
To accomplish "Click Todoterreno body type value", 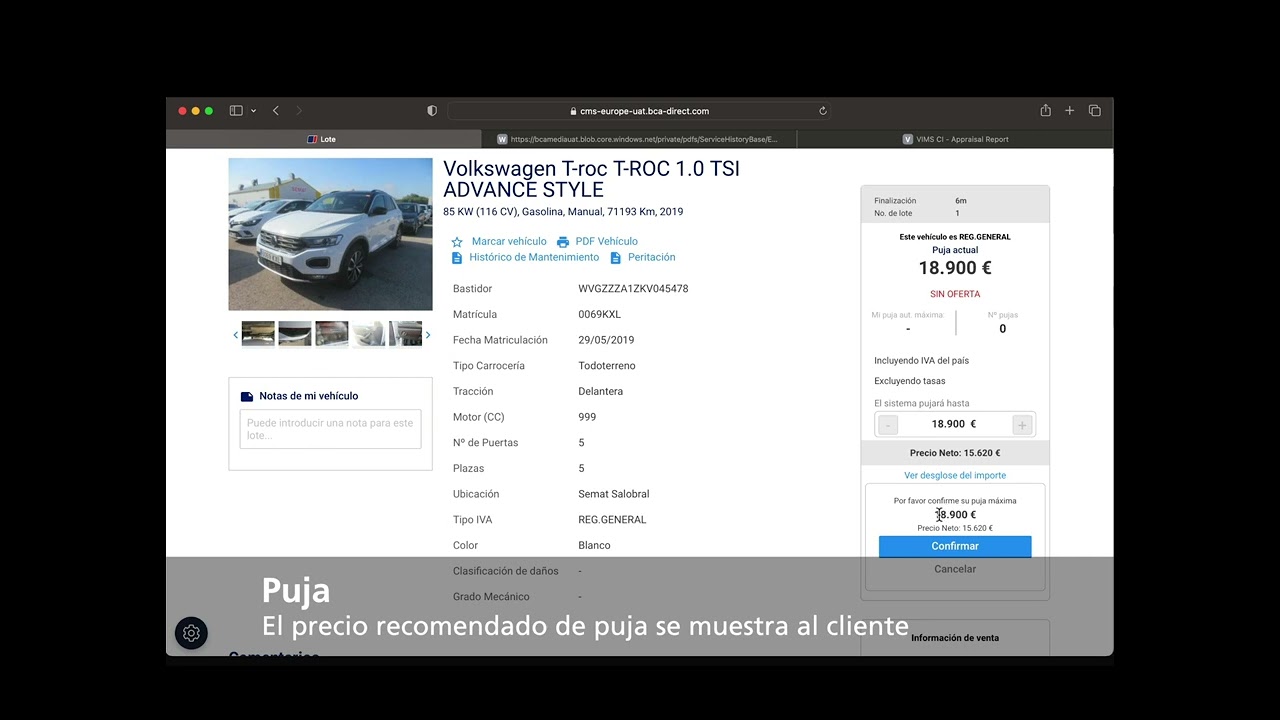I will click(607, 366).
